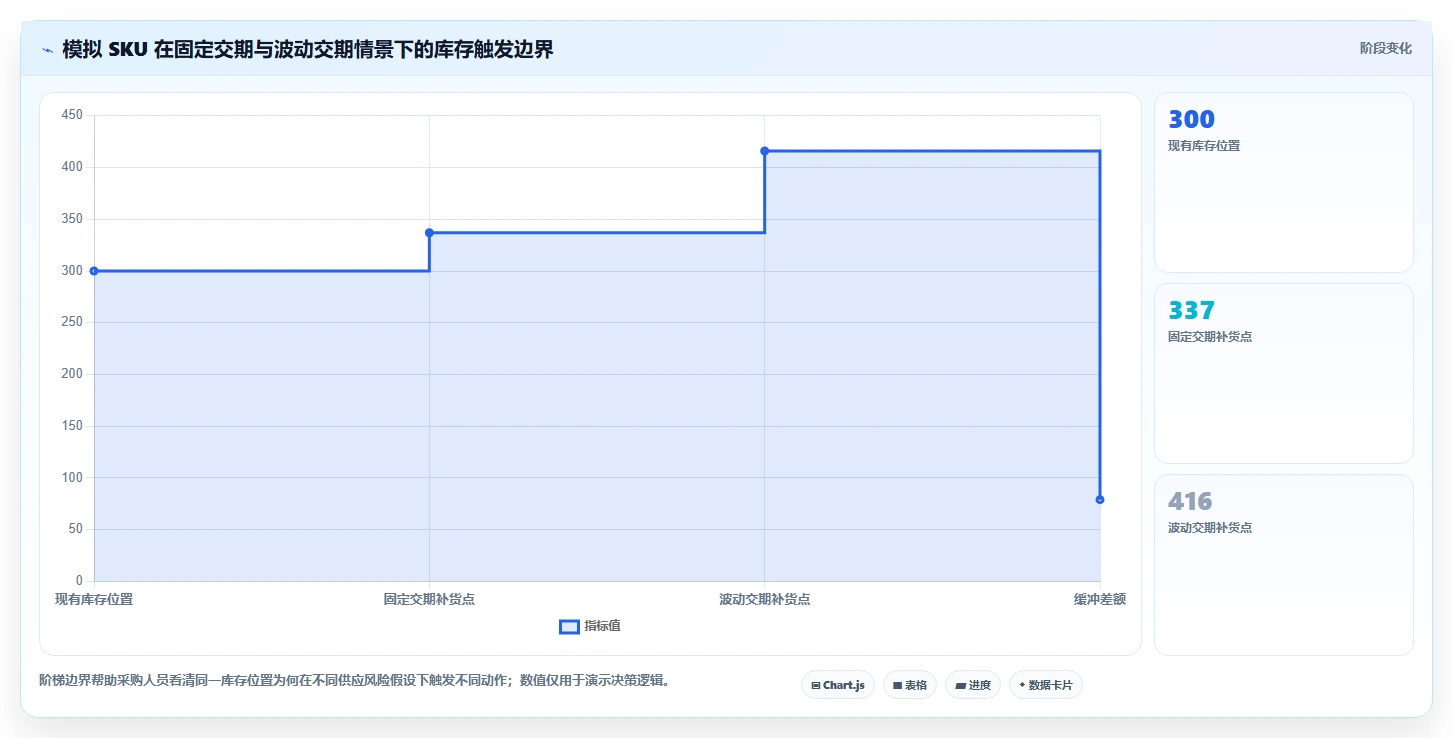
Task: Select the card showing 337 固定交期补货点
Action: (x=1284, y=374)
